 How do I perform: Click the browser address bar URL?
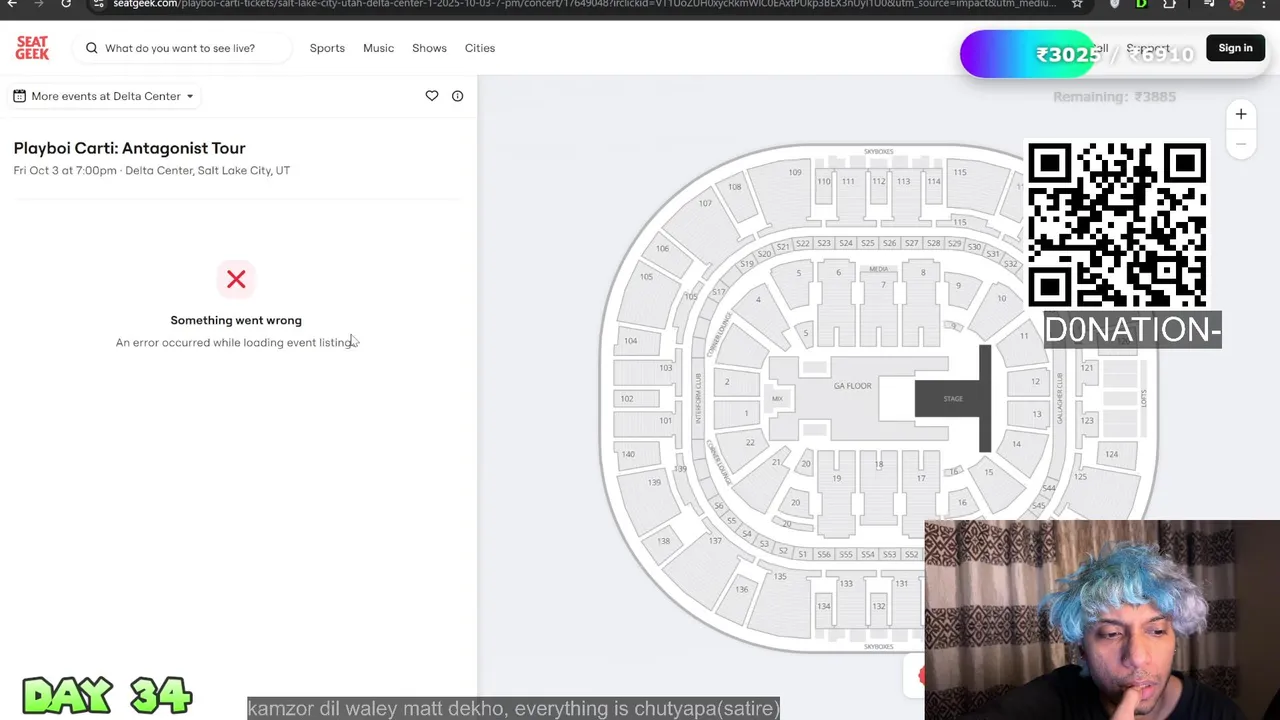(x=585, y=4)
